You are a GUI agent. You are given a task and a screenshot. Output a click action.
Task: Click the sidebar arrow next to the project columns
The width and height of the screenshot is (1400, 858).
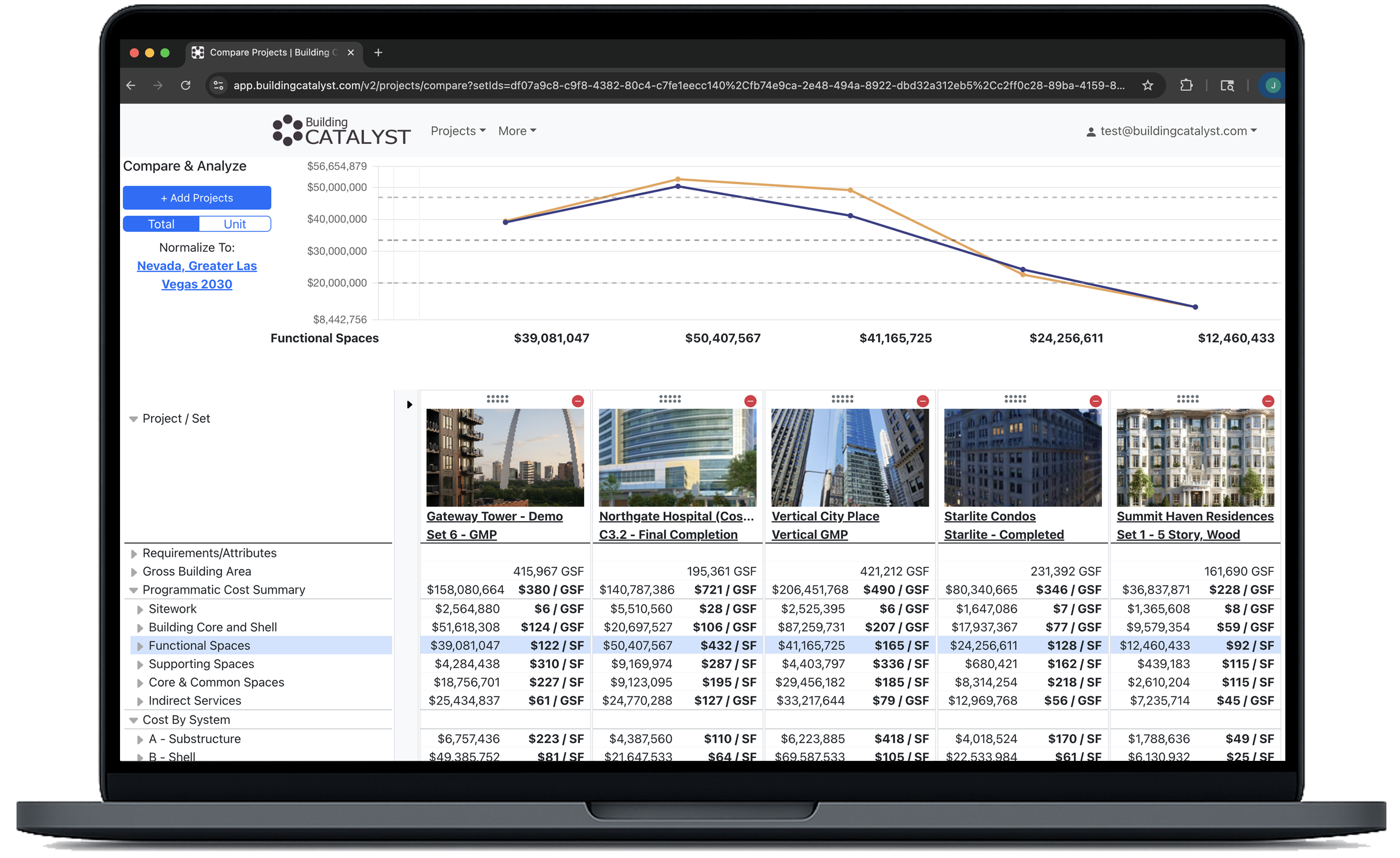(410, 405)
